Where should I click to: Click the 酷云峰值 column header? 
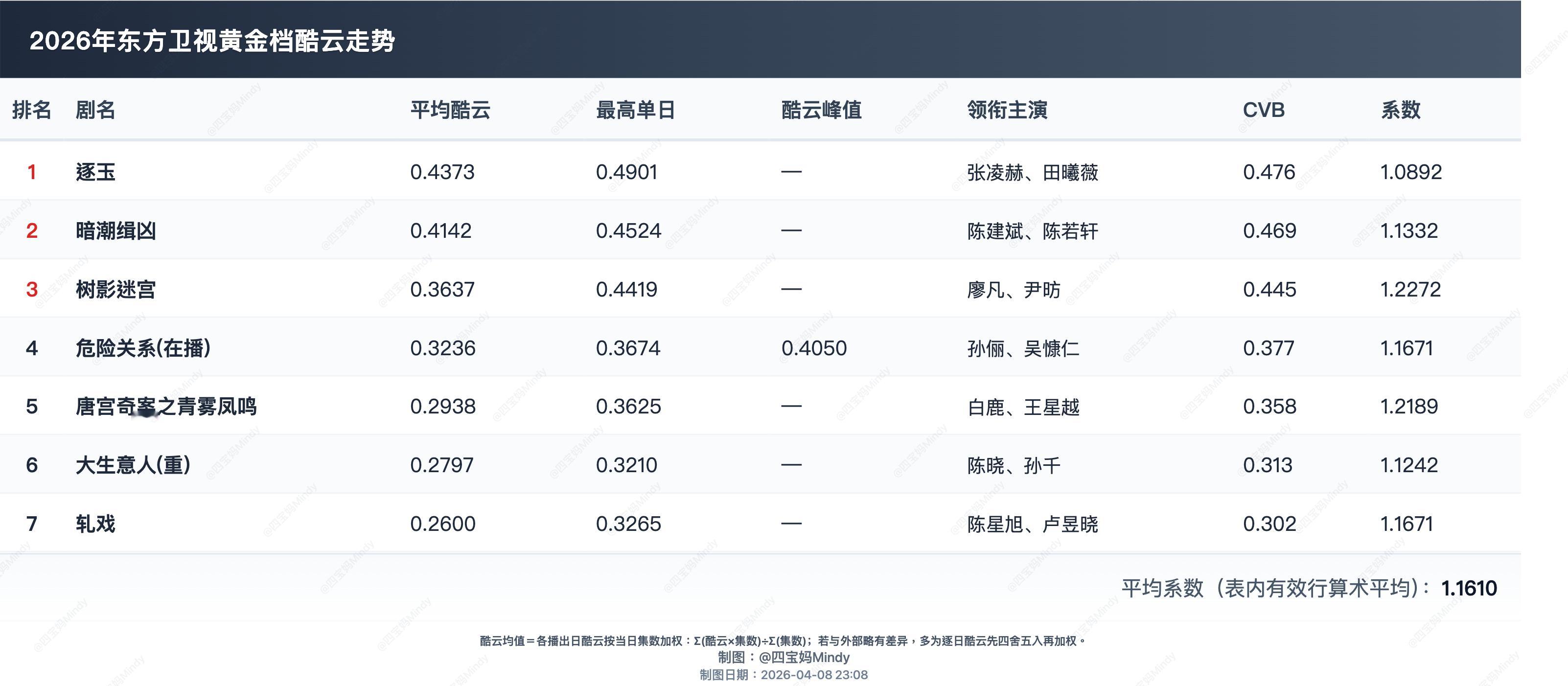(x=821, y=110)
